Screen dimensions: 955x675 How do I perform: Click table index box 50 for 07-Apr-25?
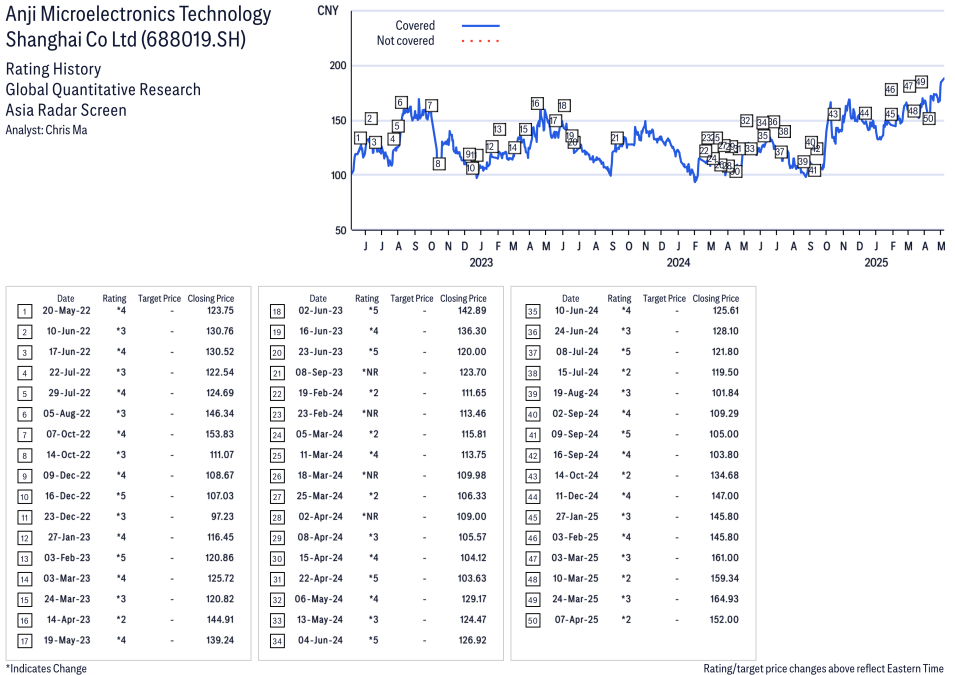532,621
